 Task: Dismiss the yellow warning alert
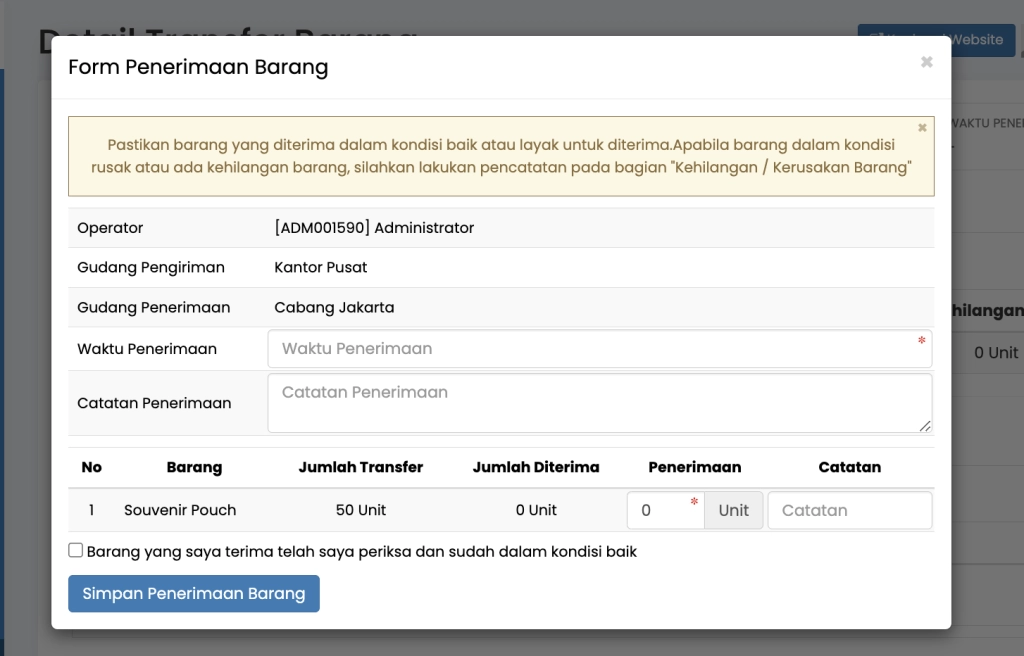tap(922, 128)
